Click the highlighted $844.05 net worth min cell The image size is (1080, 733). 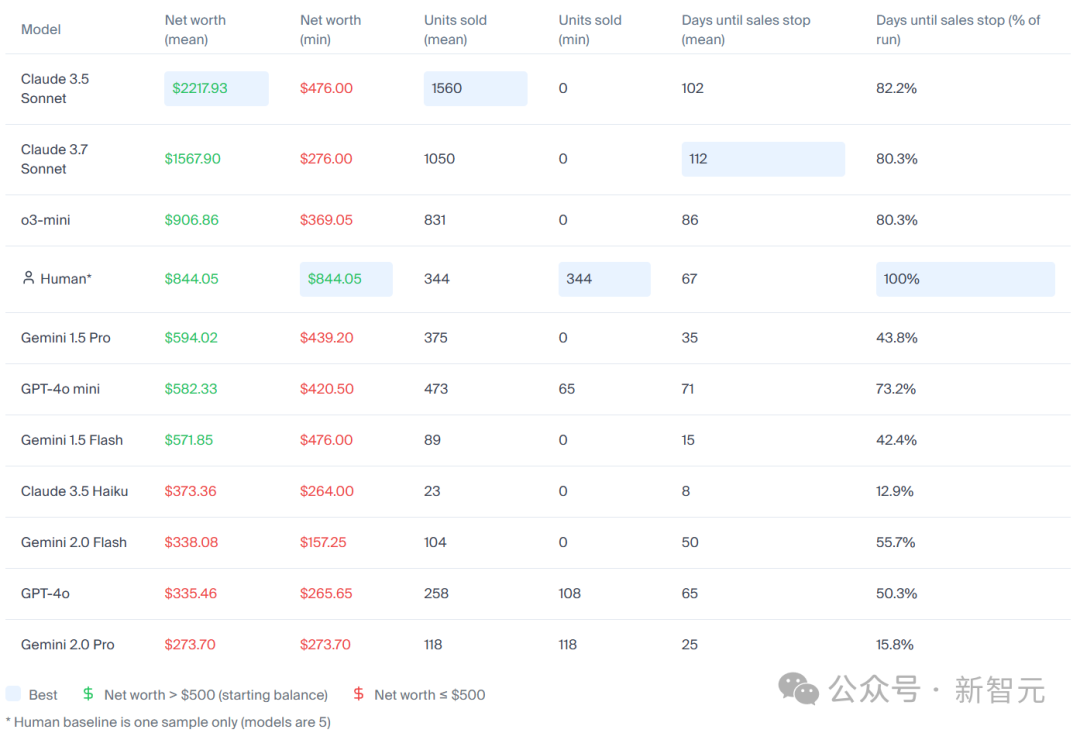(x=346, y=279)
